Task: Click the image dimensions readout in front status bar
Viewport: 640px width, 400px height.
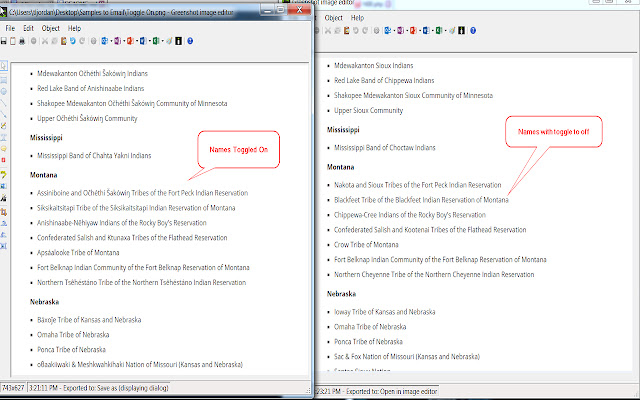Action: pyautogui.click(x=13, y=388)
